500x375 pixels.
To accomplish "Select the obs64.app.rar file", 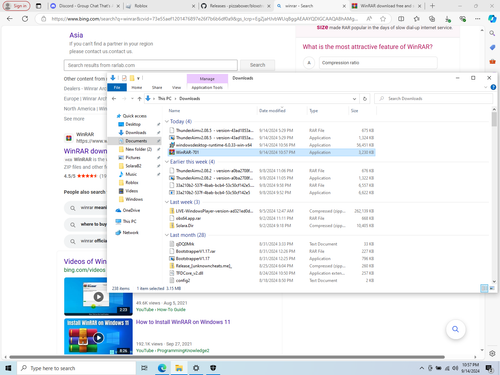I will 188,218.
